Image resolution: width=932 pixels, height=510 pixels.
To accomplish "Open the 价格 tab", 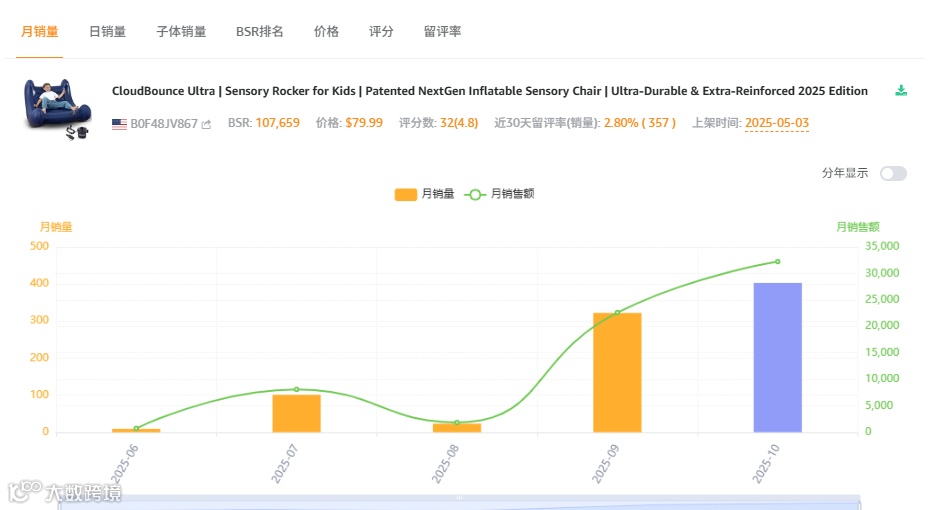I will pos(326,32).
